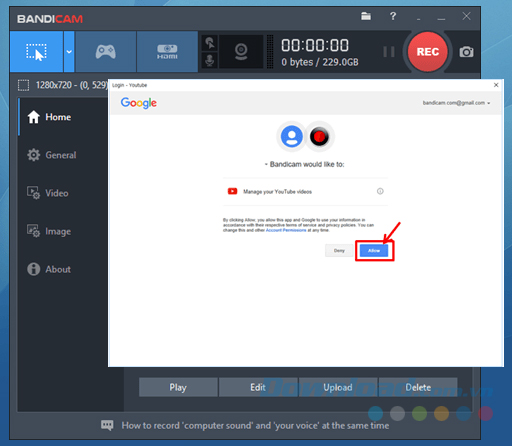Click the Upload button

click(x=338, y=387)
